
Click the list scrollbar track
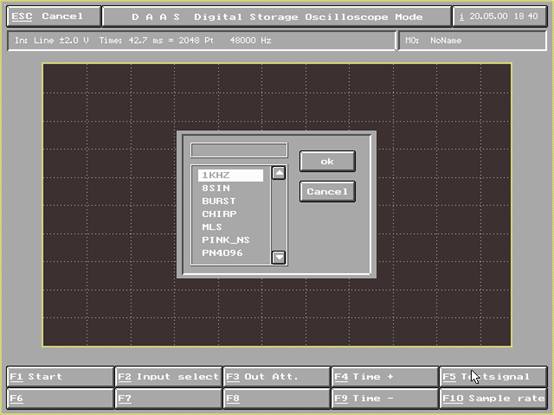tap(279, 215)
